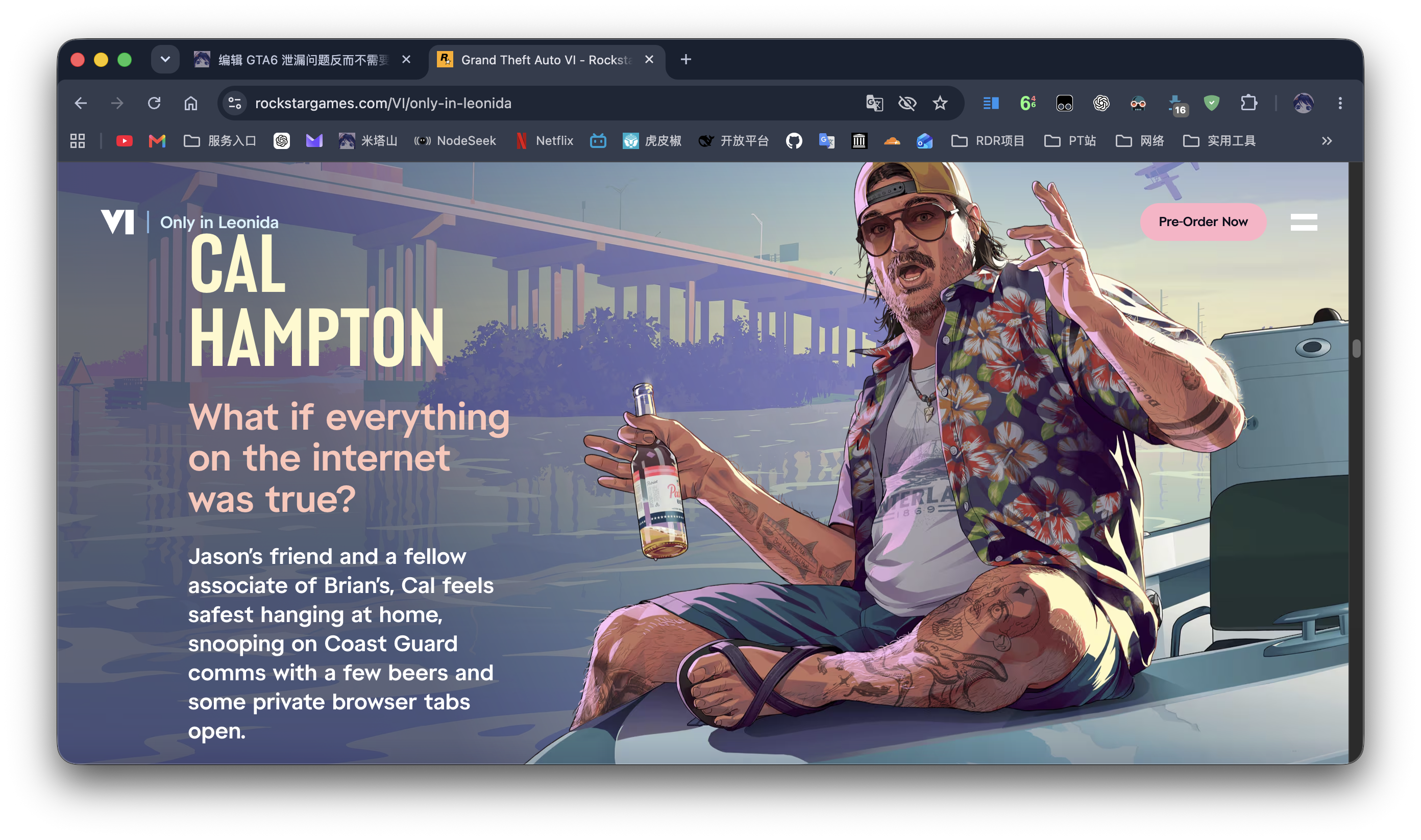Open the 米塔山 bookmark
1421x840 pixels.
[368, 141]
